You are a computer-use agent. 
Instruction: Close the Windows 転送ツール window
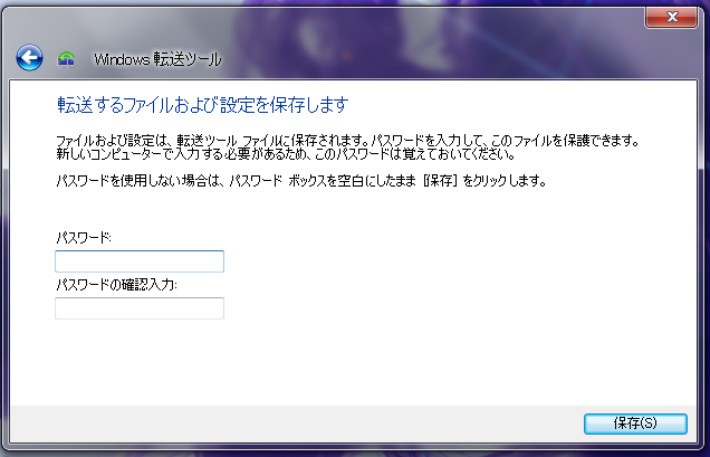[x=672, y=17]
